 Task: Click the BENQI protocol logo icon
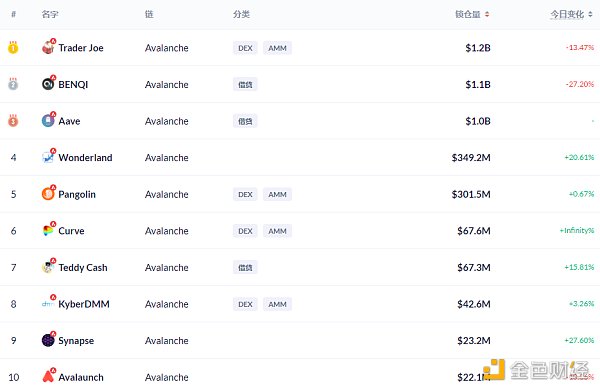(x=48, y=84)
